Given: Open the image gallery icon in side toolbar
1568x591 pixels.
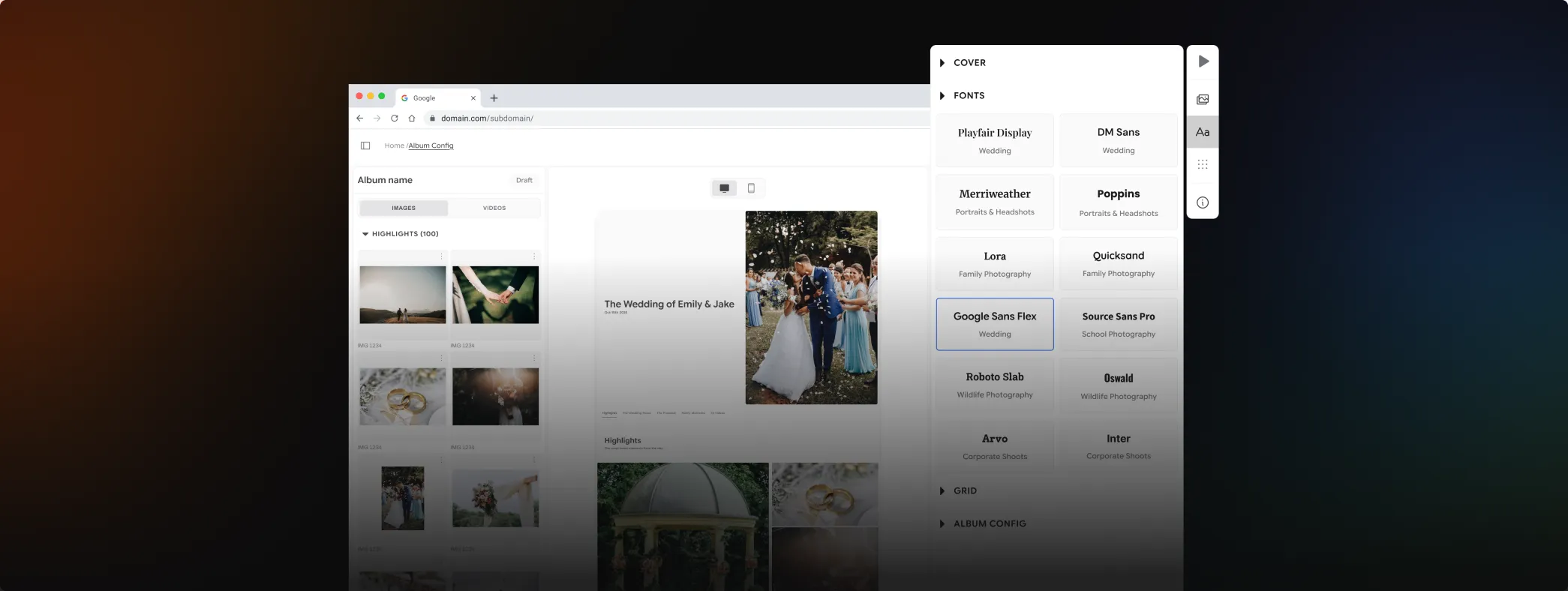Looking at the screenshot, I should click(1203, 100).
